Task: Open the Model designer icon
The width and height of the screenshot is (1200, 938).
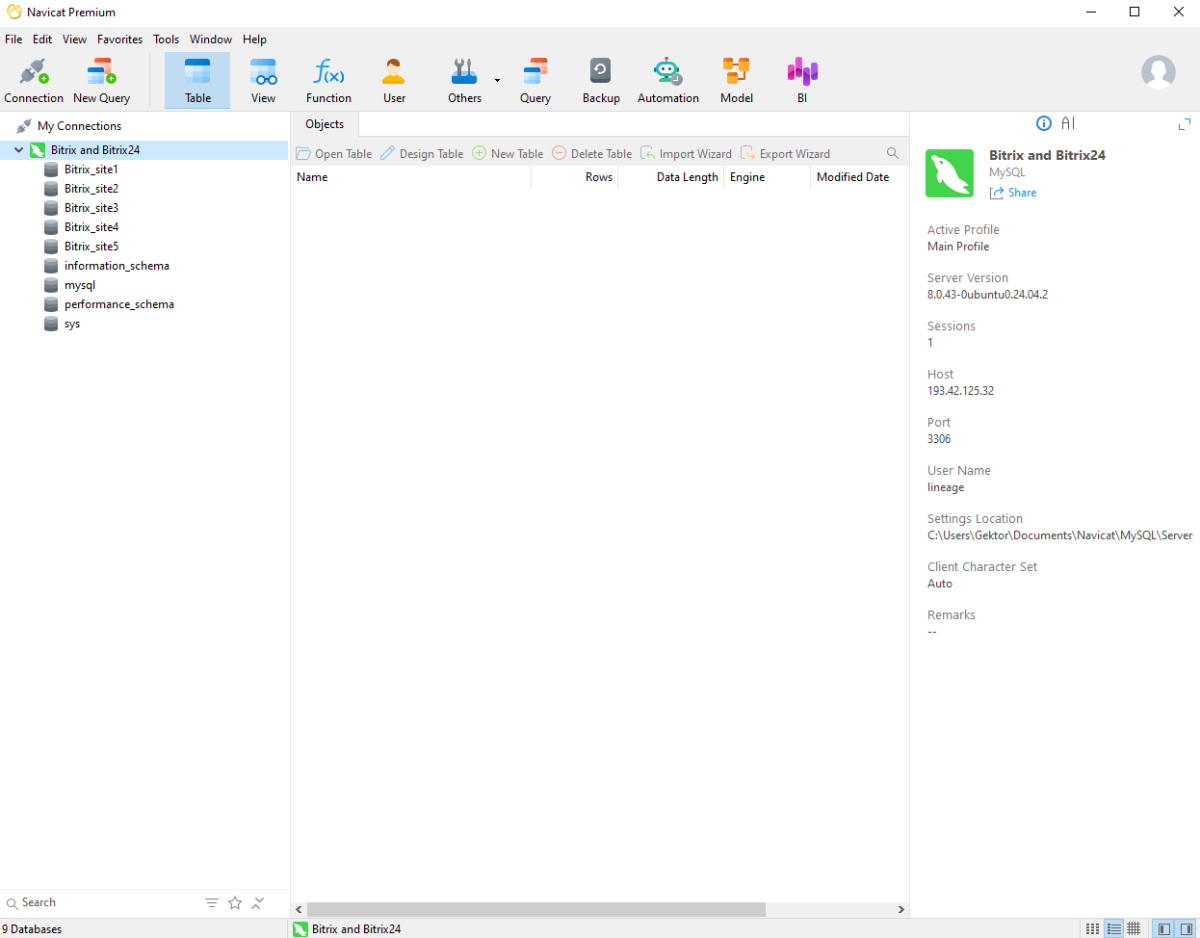Action: 736,80
